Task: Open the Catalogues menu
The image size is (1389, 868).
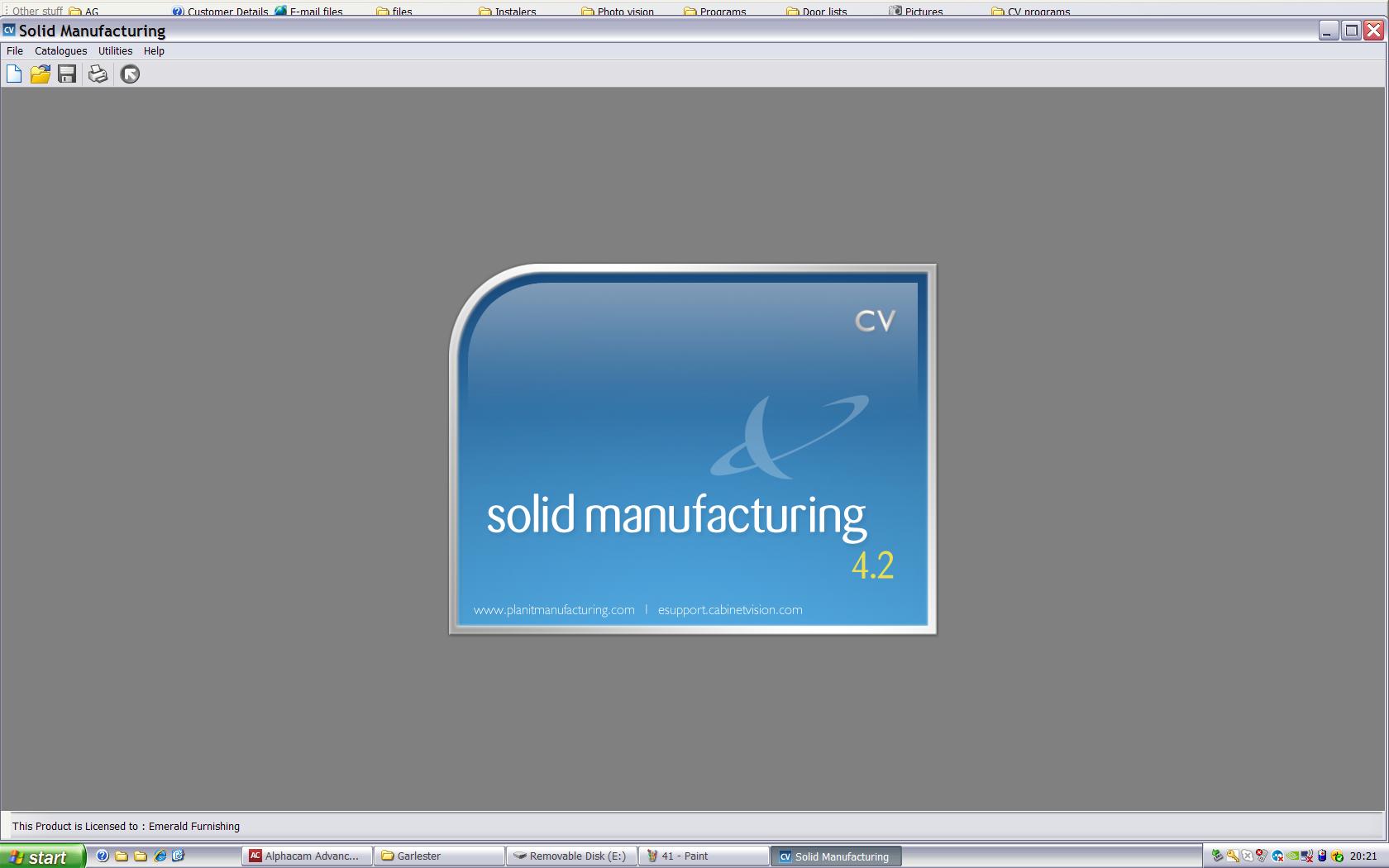Action: (x=60, y=50)
